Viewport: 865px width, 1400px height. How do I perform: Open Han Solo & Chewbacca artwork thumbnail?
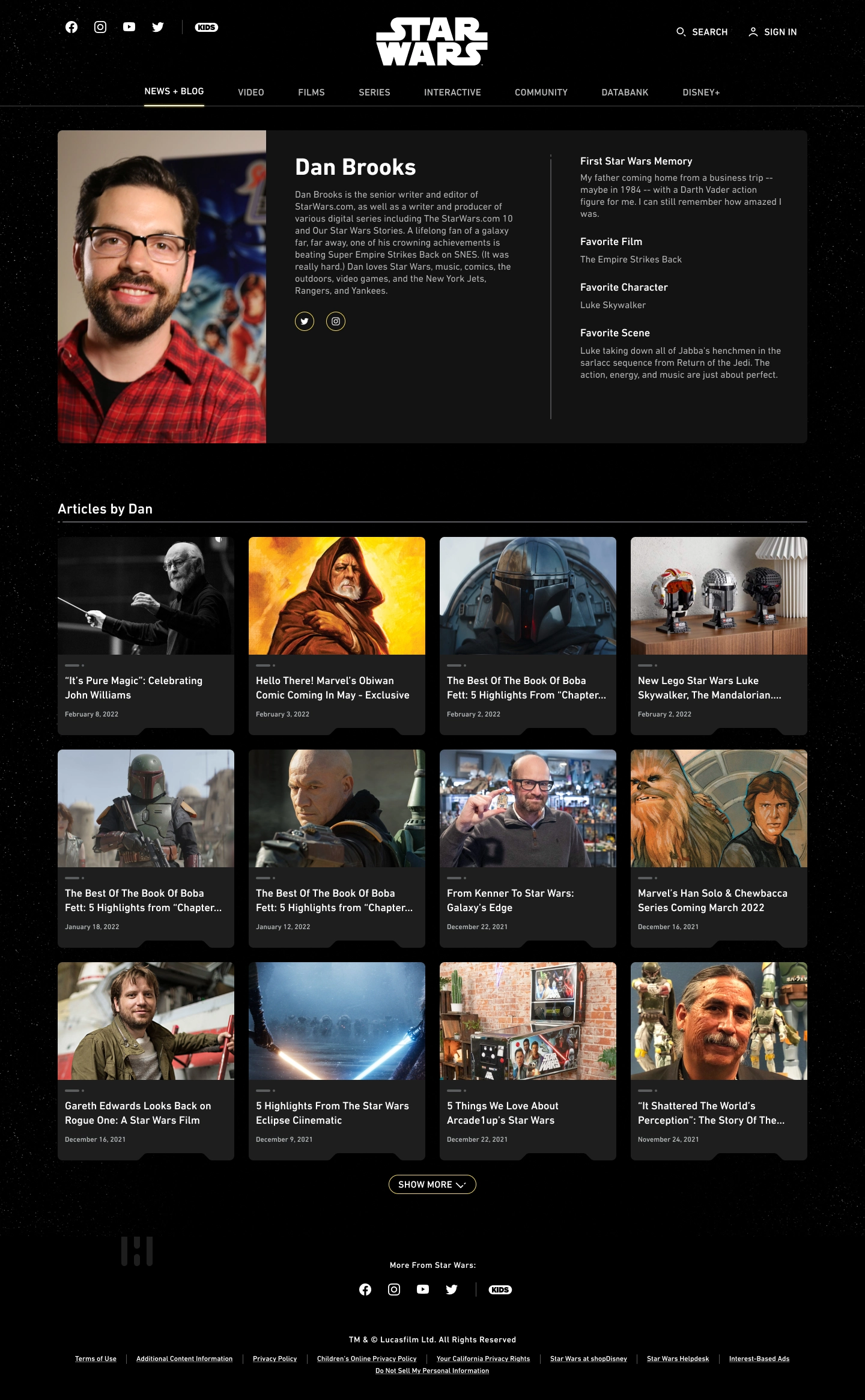pyautogui.click(x=719, y=808)
